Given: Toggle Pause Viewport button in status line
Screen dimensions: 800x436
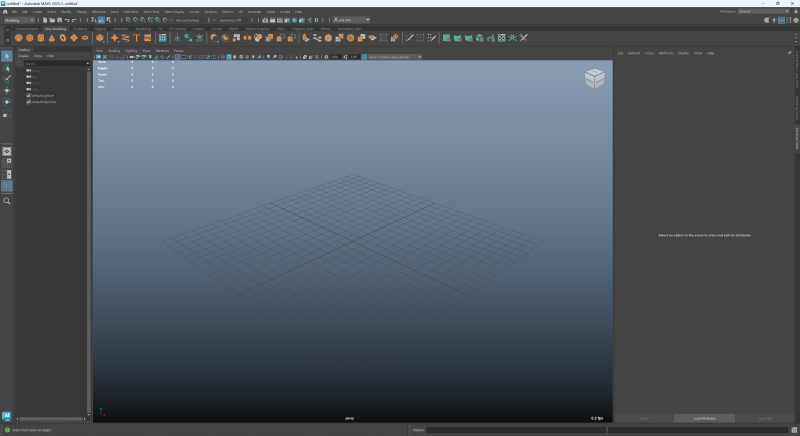Looking at the screenshot, I should [316, 20].
